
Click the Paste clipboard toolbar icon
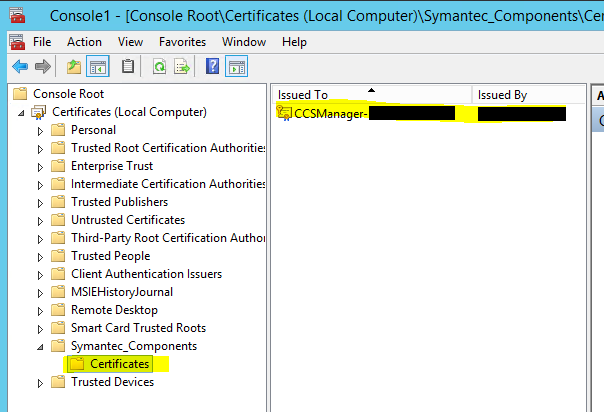(x=127, y=67)
